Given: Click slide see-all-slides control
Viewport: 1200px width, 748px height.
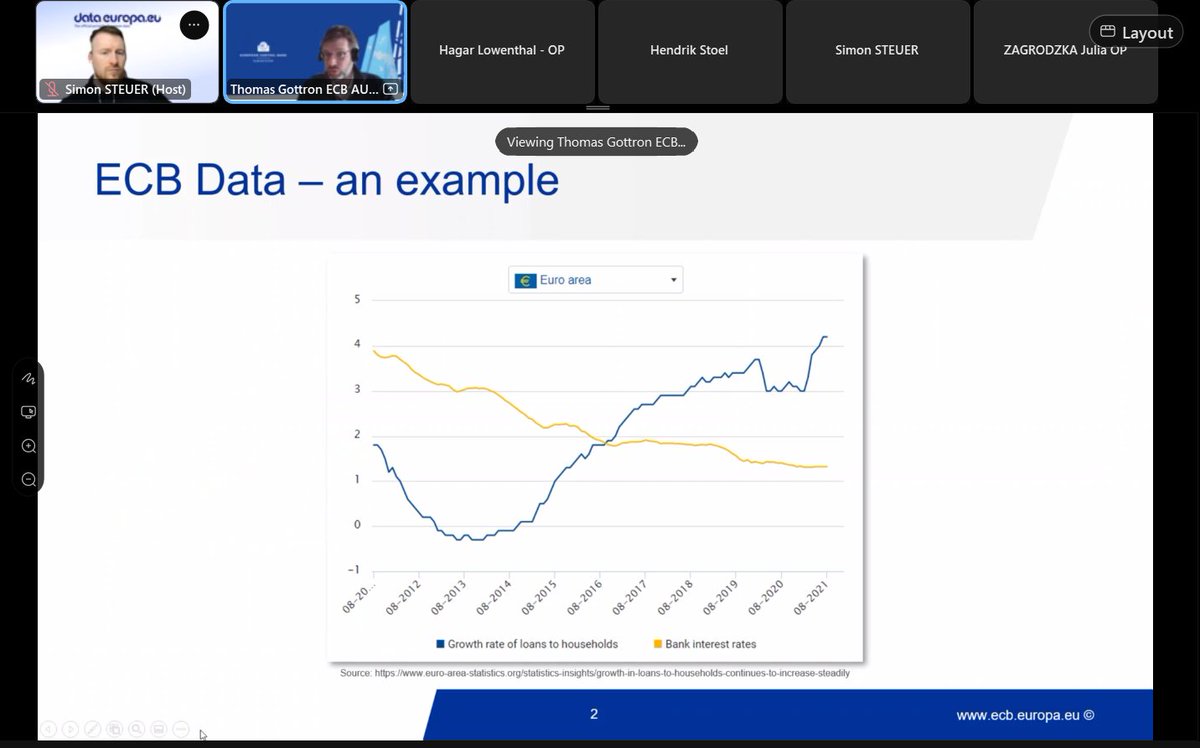Looking at the screenshot, I should coord(115,729).
